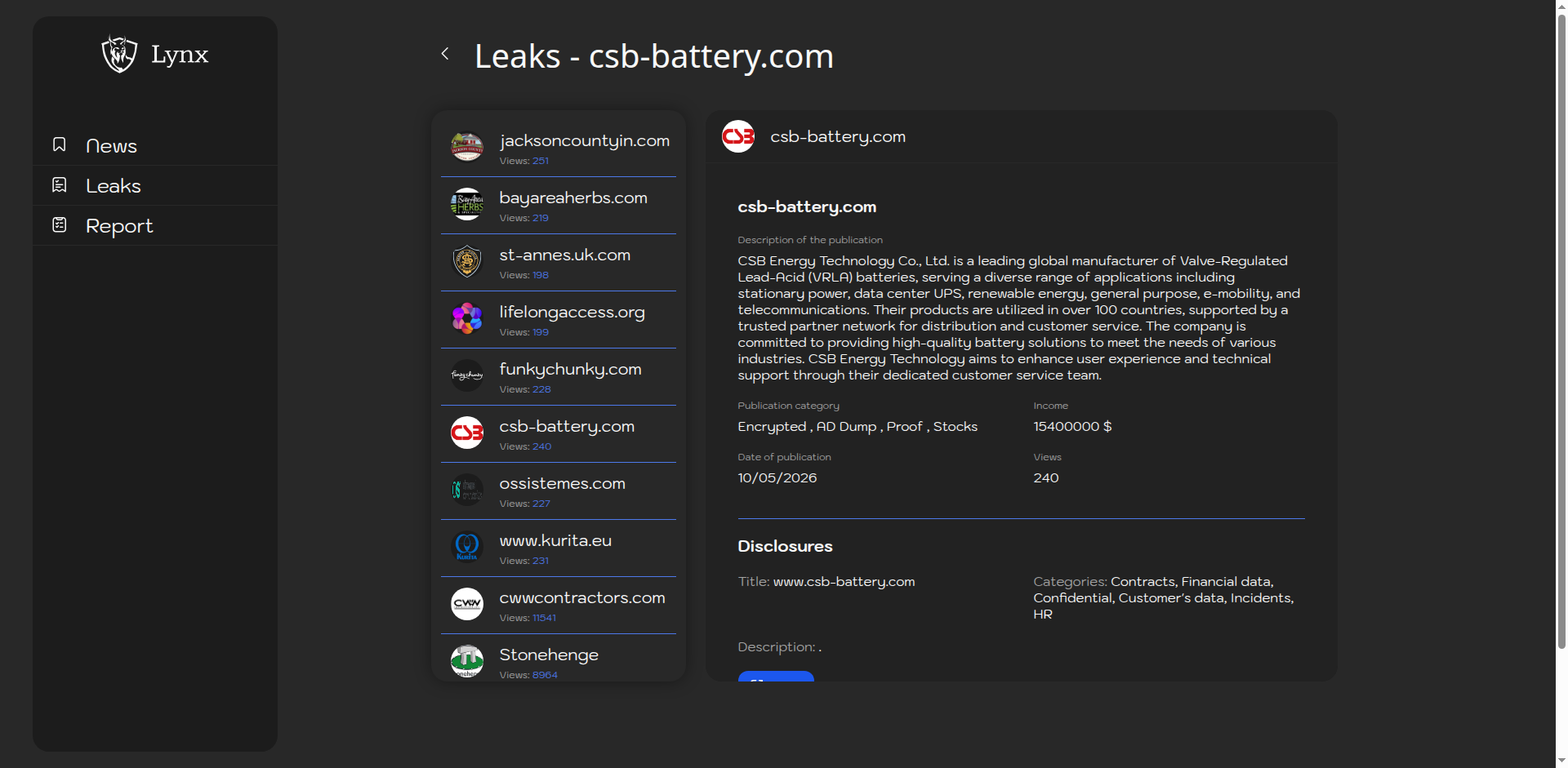1568x768 pixels.
Task: Select the ossistemes.com entry name
Action: click(563, 483)
